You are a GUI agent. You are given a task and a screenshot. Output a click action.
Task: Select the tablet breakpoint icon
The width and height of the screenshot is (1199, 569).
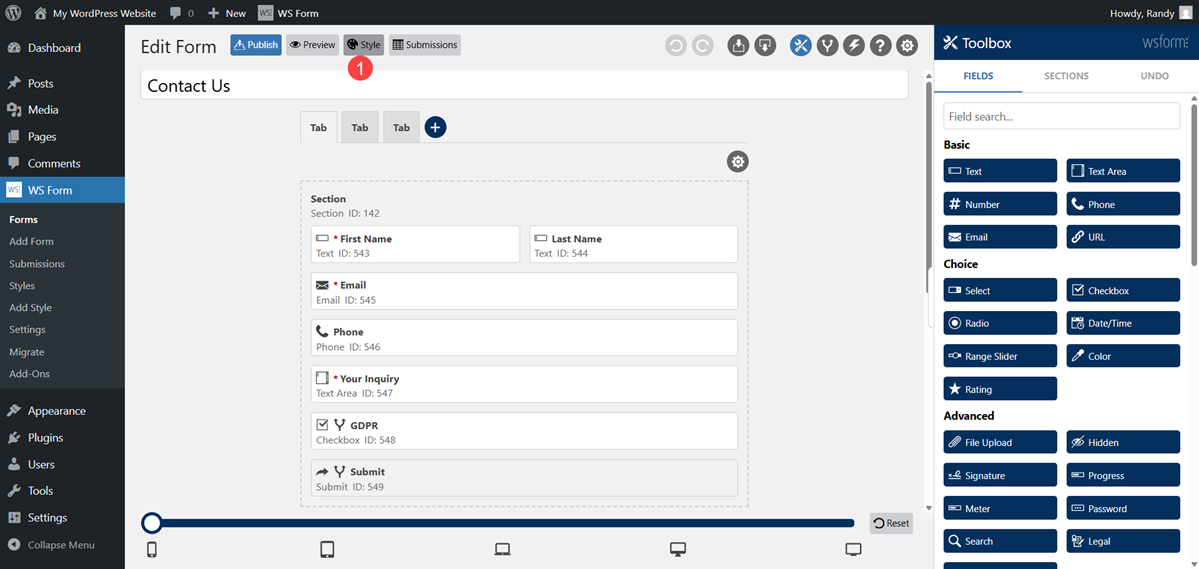327,549
